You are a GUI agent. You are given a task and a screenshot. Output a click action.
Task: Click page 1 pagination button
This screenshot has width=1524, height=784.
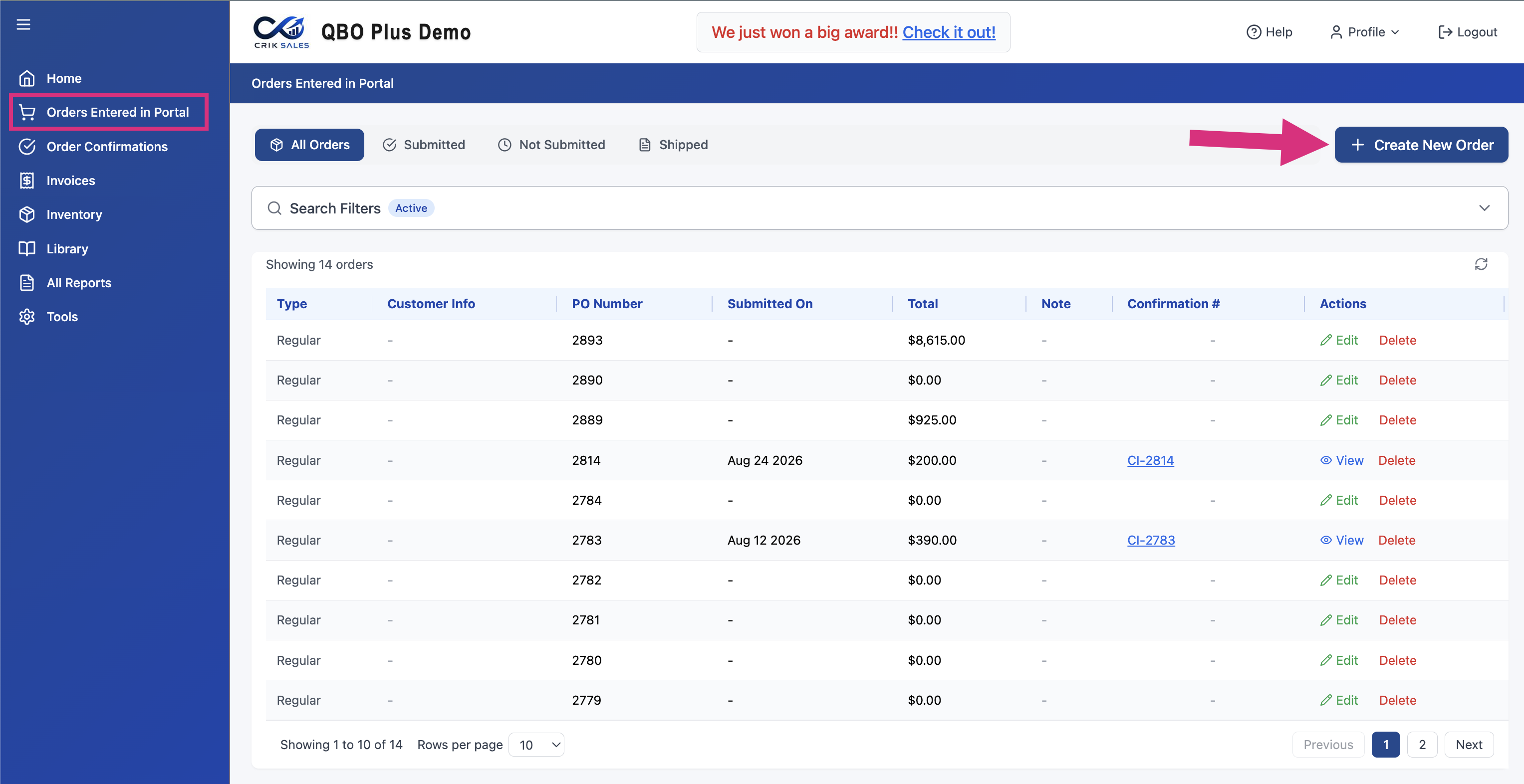point(1386,745)
